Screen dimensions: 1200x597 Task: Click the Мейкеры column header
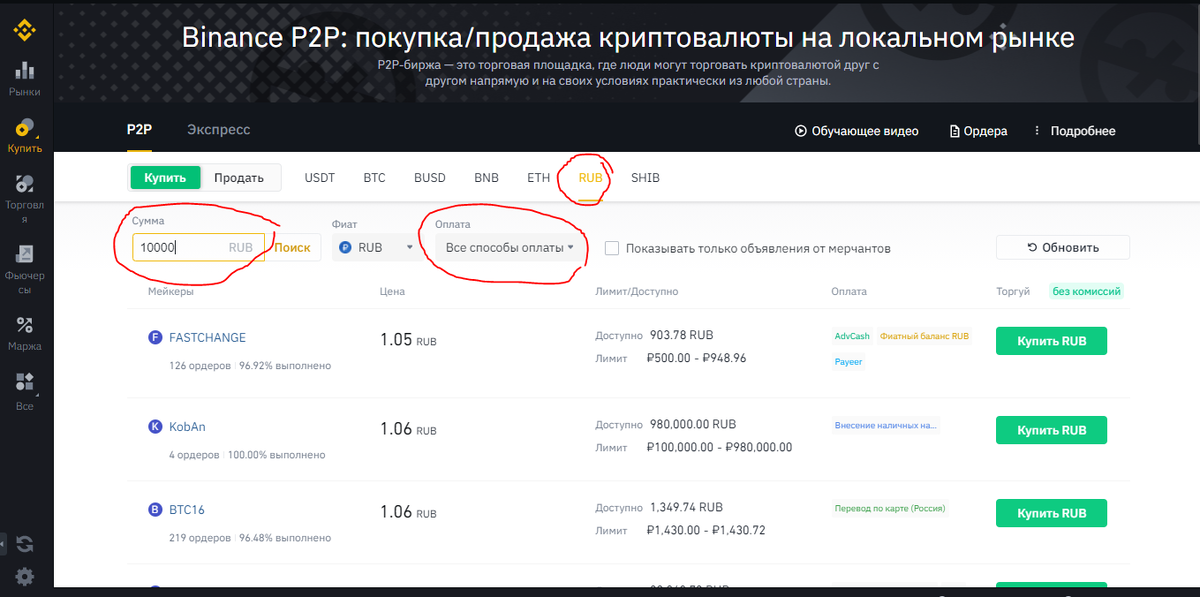(x=171, y=292)
